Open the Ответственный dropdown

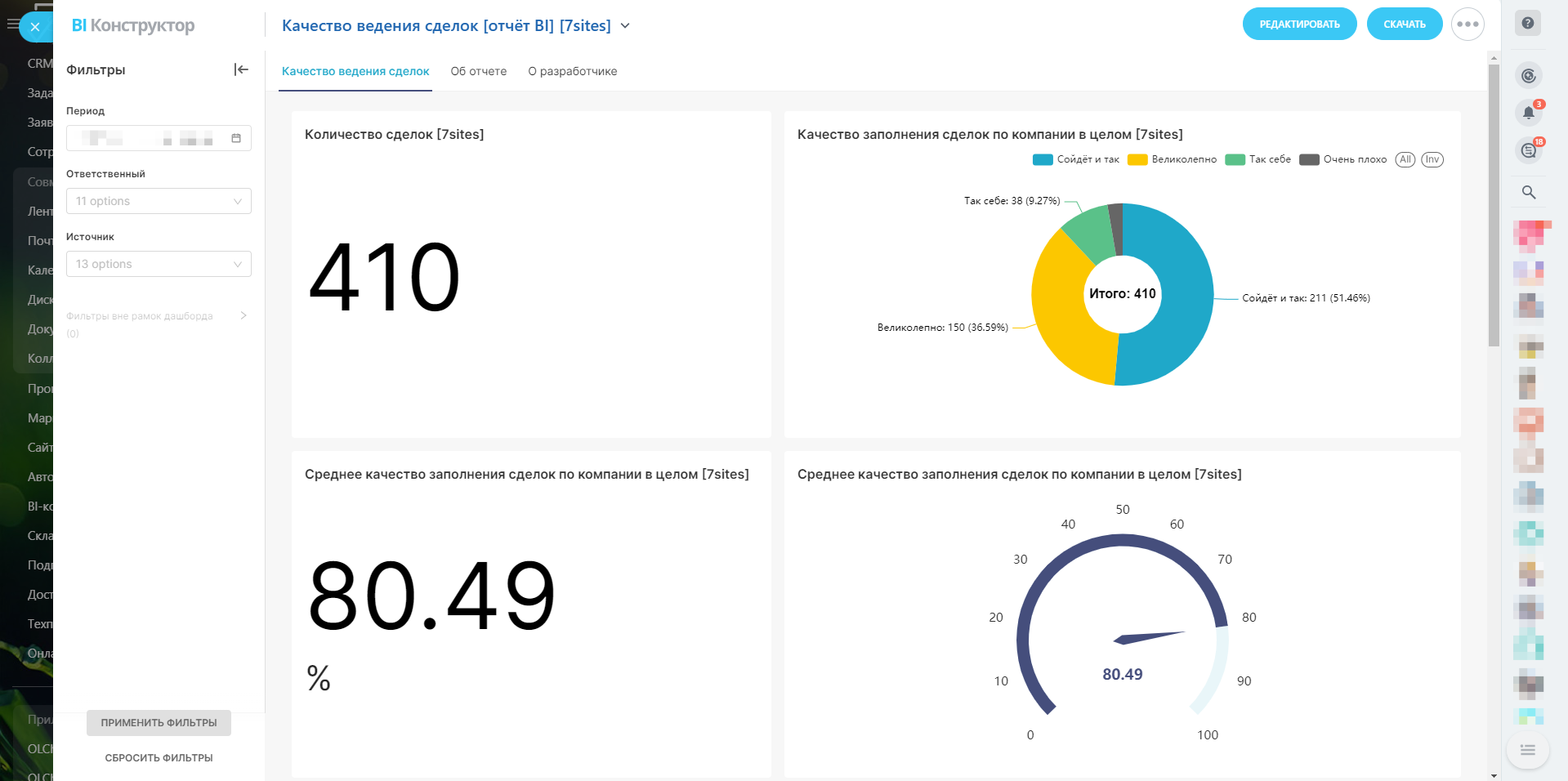(159, 201)
